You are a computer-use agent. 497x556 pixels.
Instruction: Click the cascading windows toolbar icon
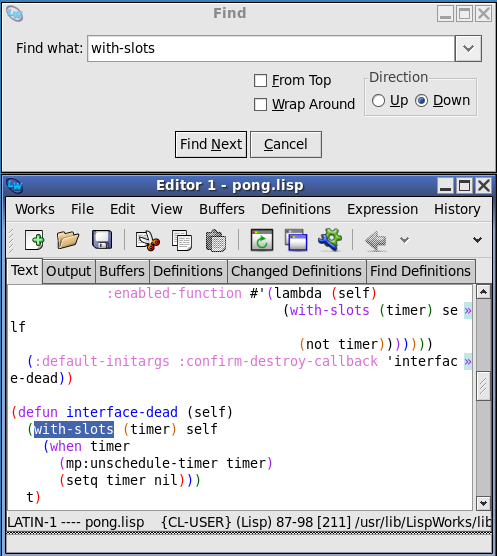(x=296, y=240)
